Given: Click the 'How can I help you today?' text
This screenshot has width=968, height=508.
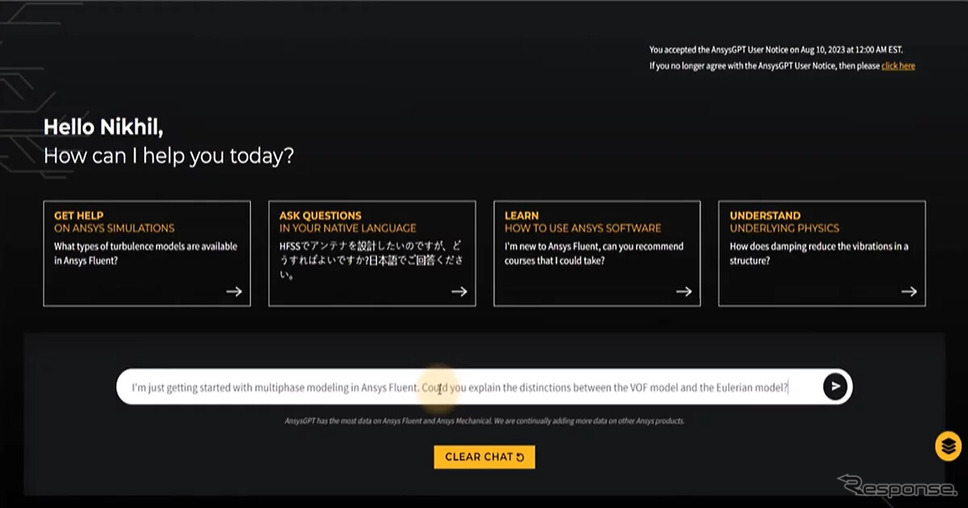Looking at the screenshot, I should tap(169, 156).
